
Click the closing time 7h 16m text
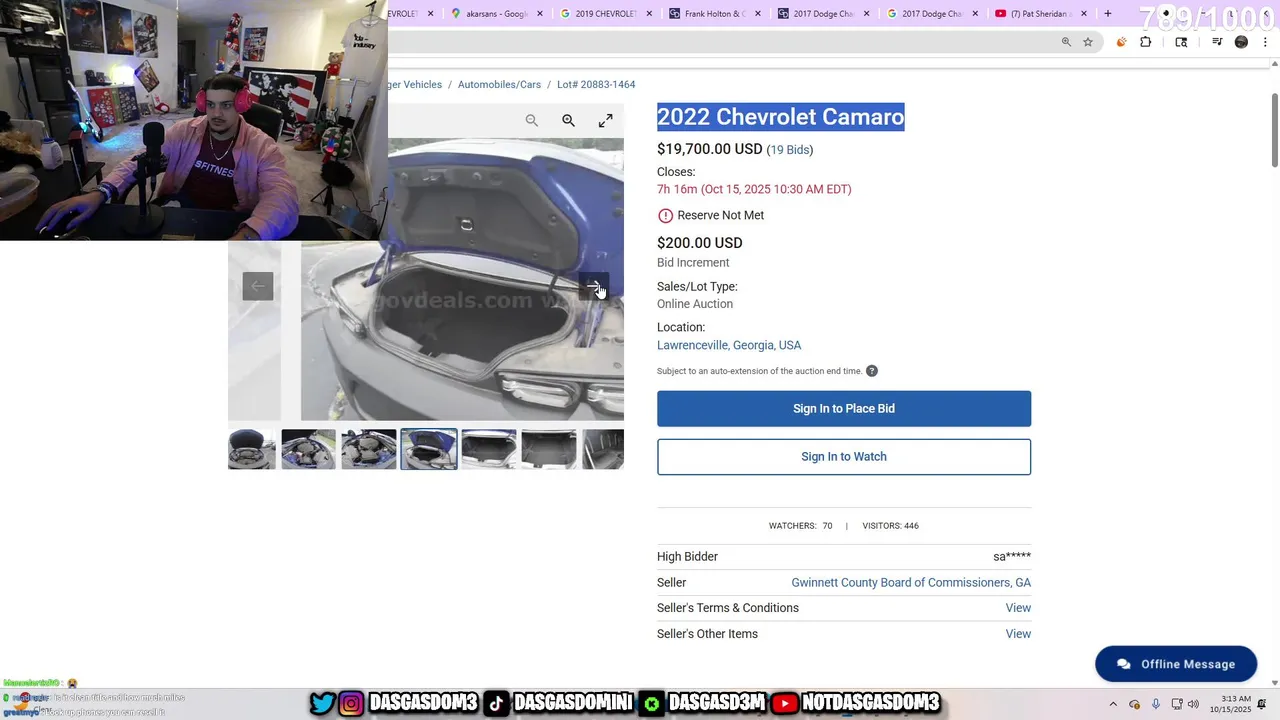coord(754,189)
